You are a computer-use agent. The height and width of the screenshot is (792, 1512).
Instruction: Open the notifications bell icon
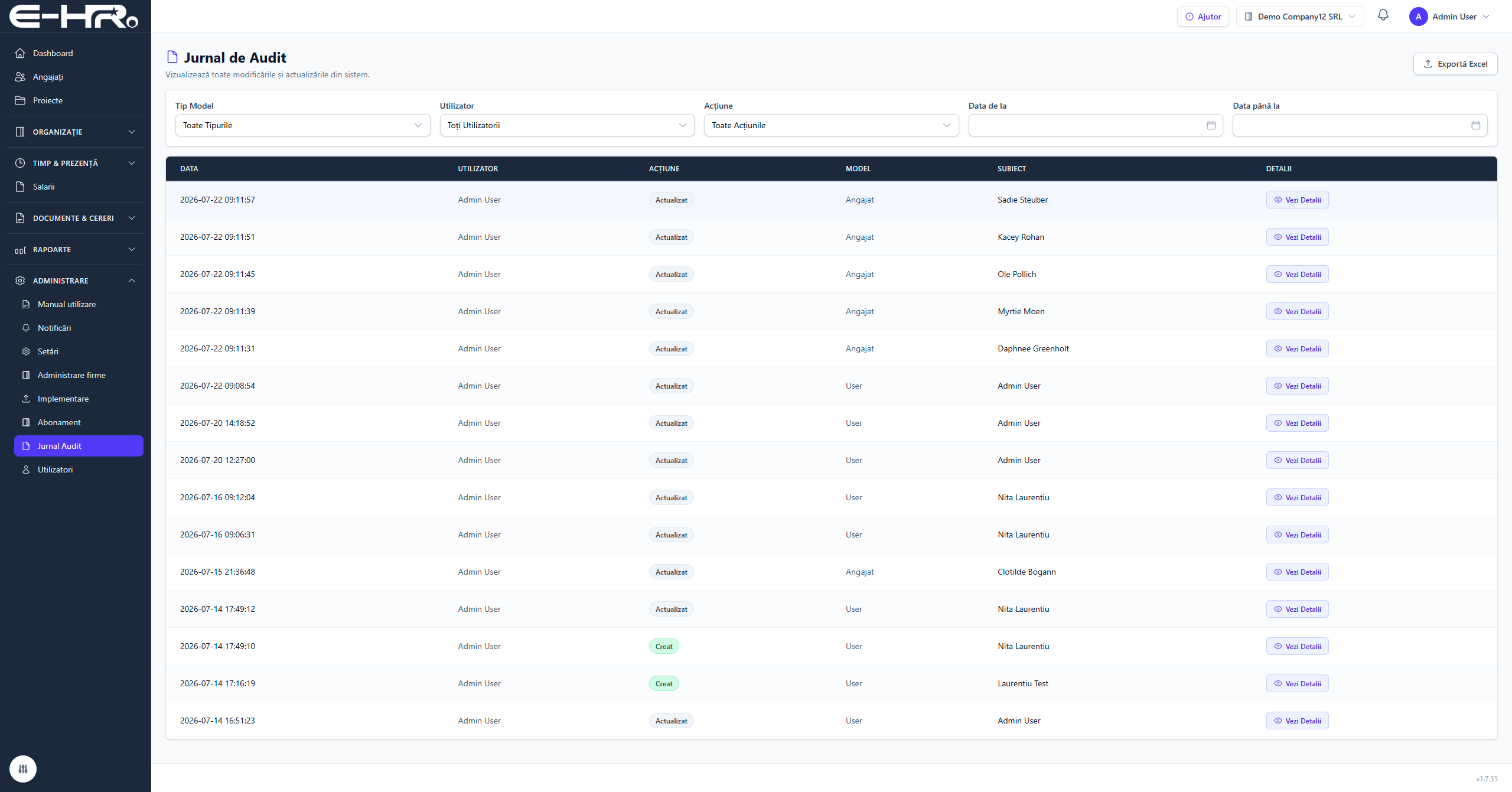click(x=1383, y=15)
